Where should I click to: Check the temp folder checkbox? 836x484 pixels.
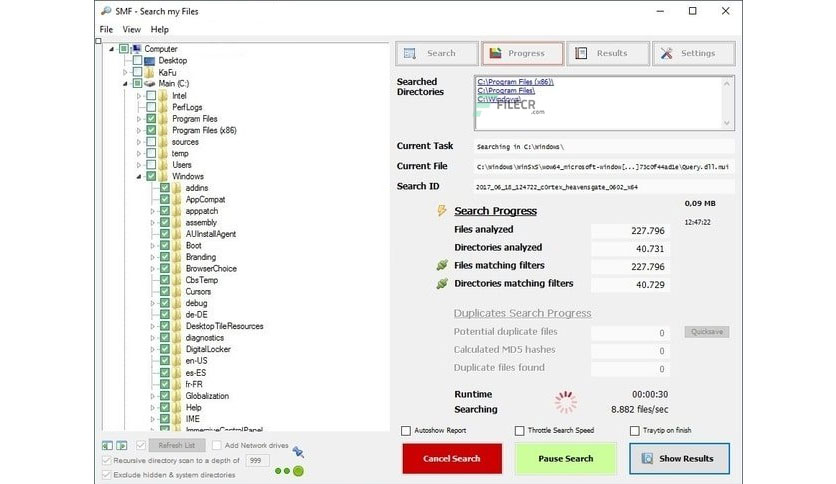[x=151, y=154]
